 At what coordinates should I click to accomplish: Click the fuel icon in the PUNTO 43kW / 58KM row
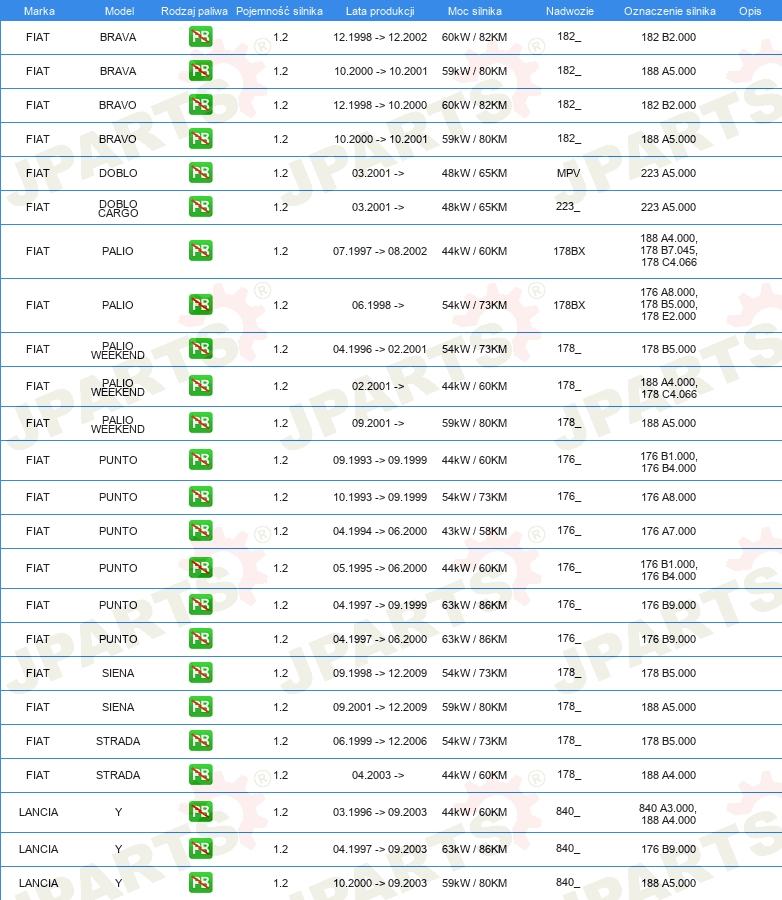[x=200, y=531]
